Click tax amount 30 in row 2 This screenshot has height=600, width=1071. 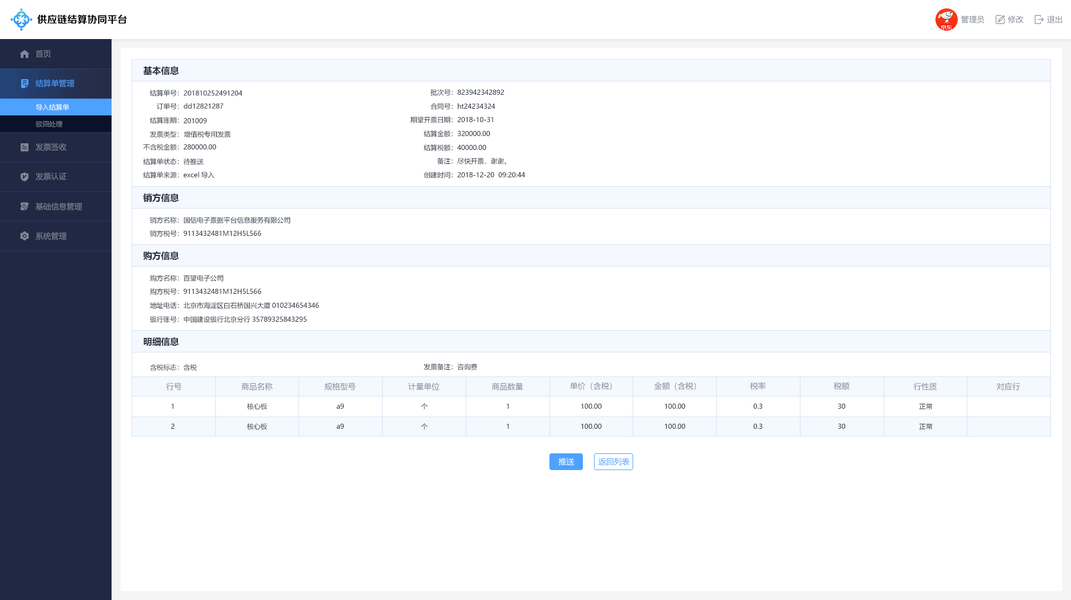[842, 426]
